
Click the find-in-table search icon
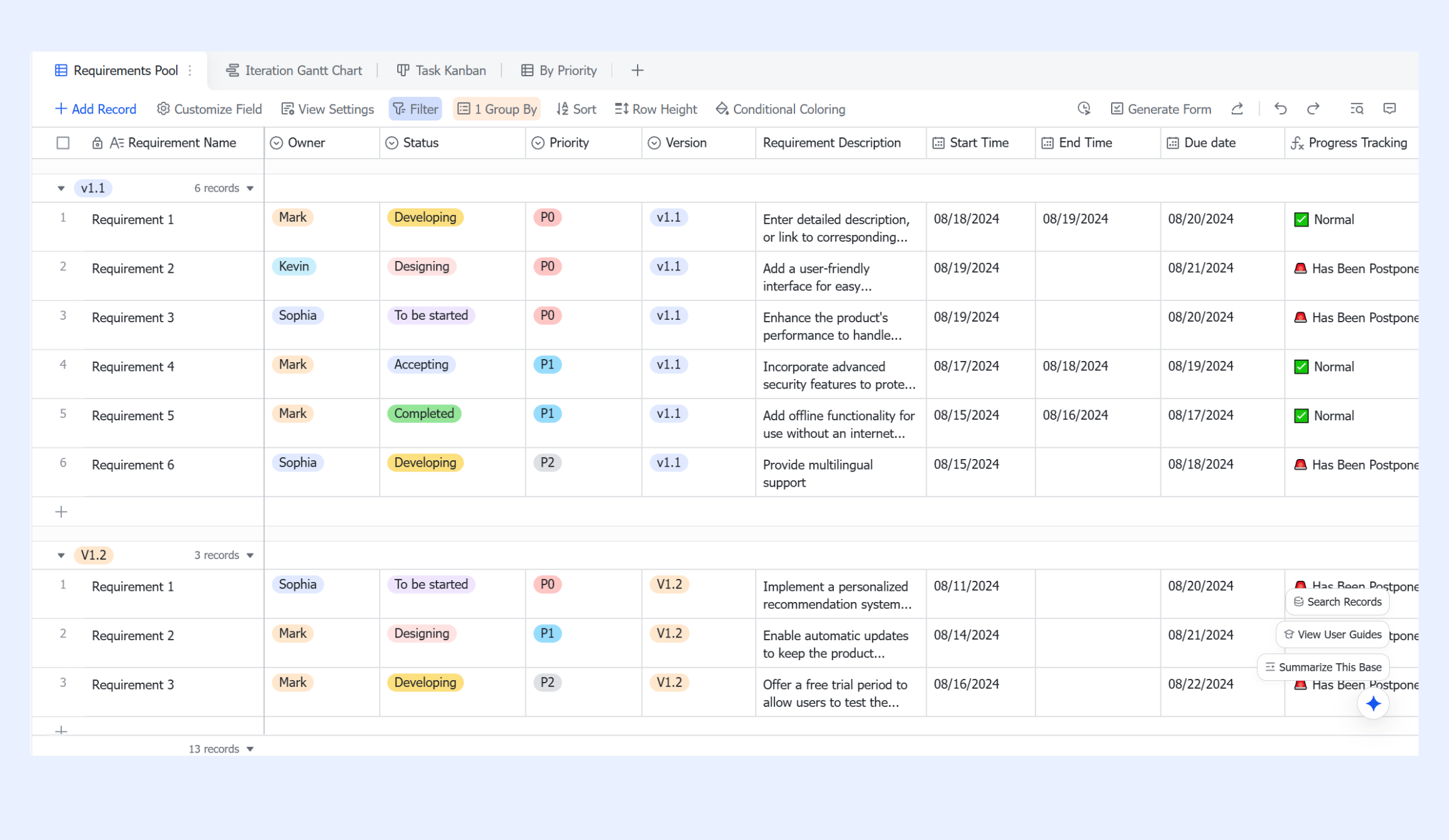1357,109
